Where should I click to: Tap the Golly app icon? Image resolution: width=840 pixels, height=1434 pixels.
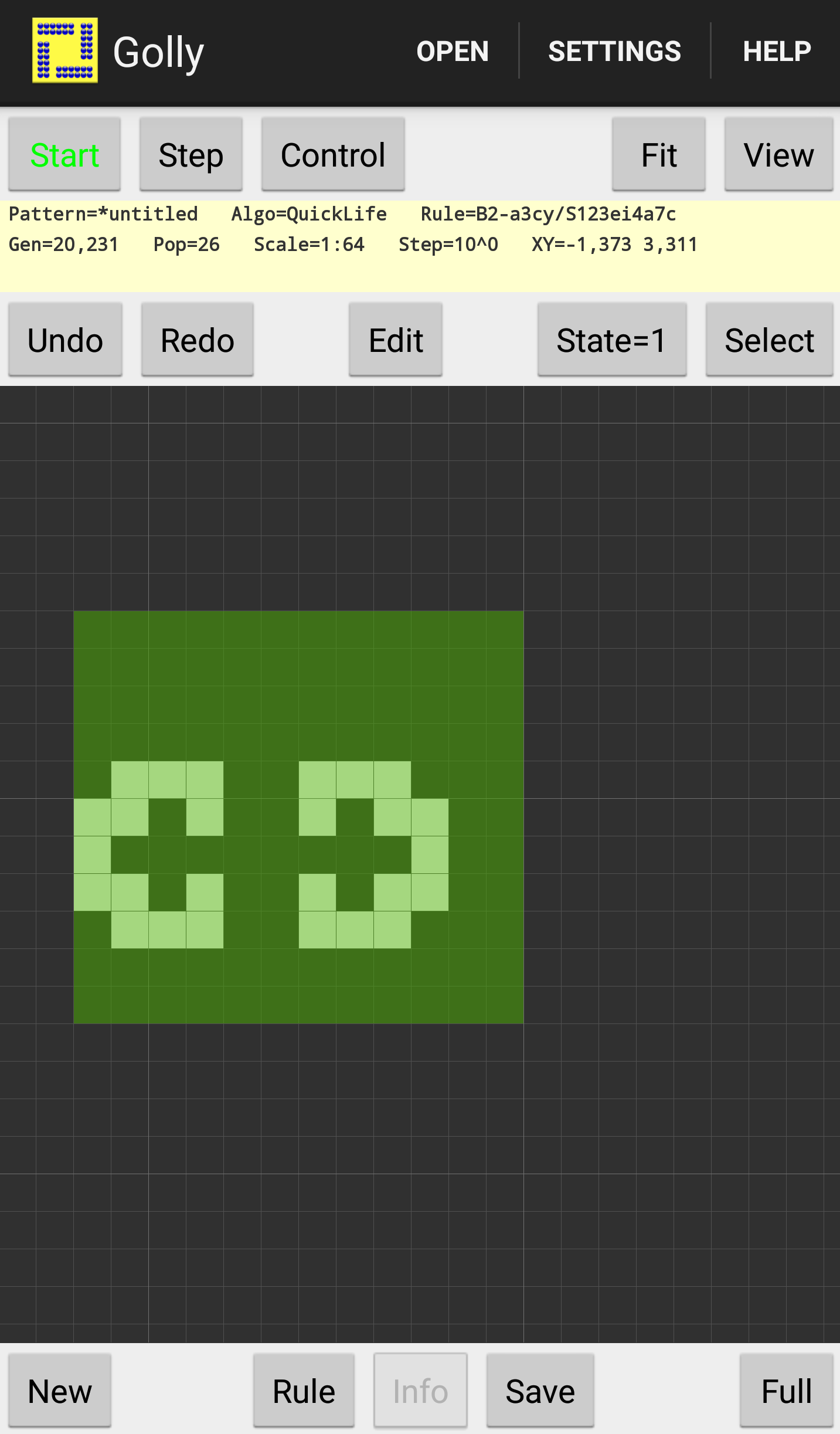tap(64, 50)
